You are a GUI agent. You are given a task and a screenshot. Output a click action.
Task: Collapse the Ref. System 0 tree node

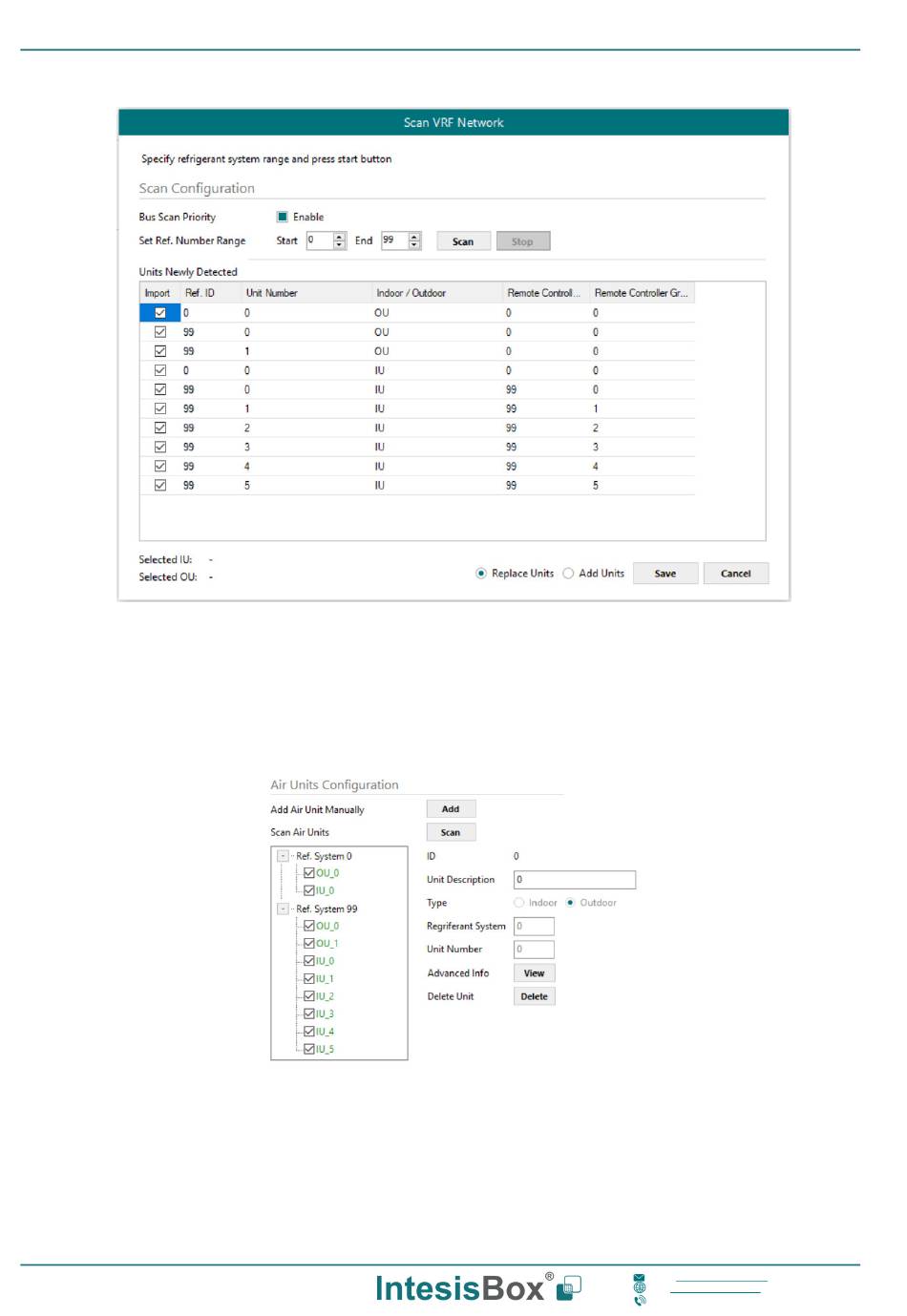283,856
